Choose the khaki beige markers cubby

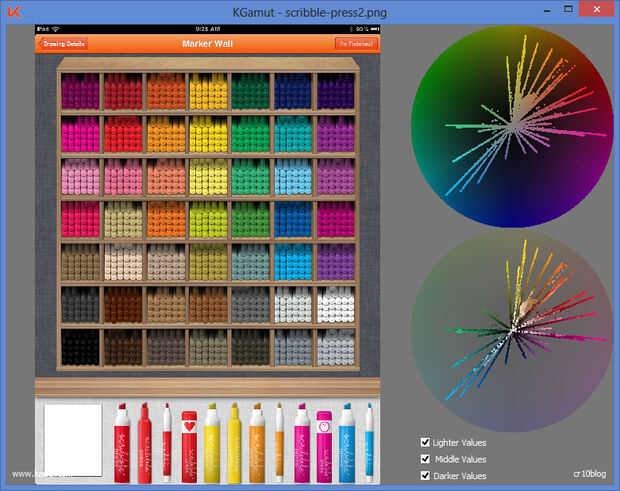[123, 219]
